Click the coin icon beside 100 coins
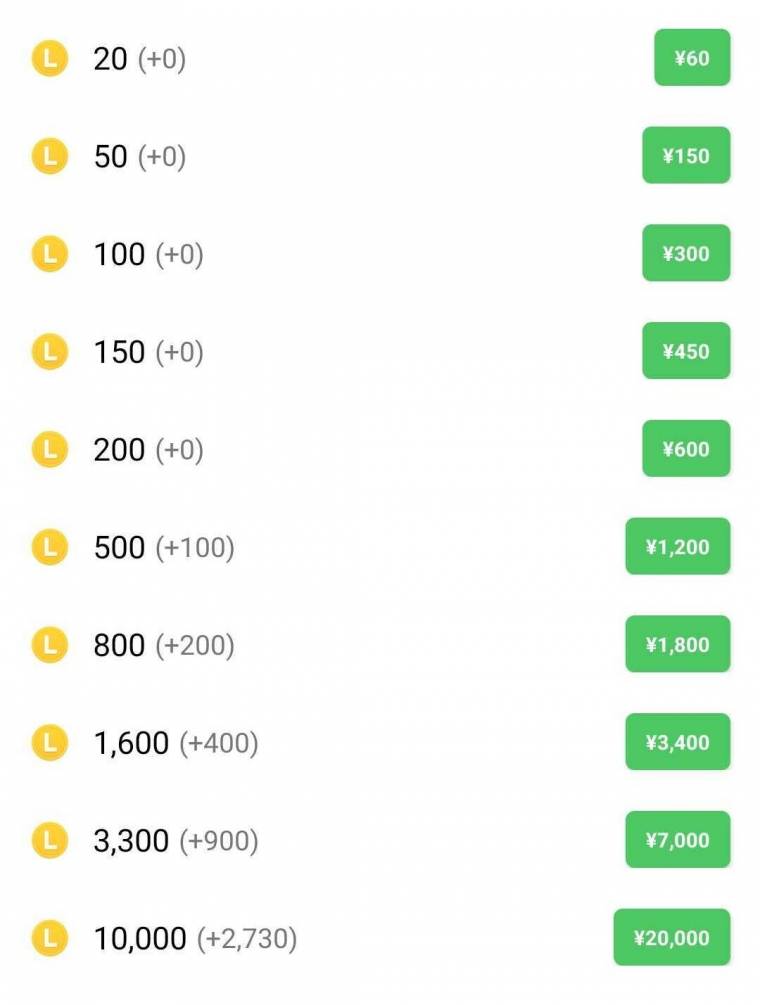Screen dimensions: 760x1005 point(50,255)
